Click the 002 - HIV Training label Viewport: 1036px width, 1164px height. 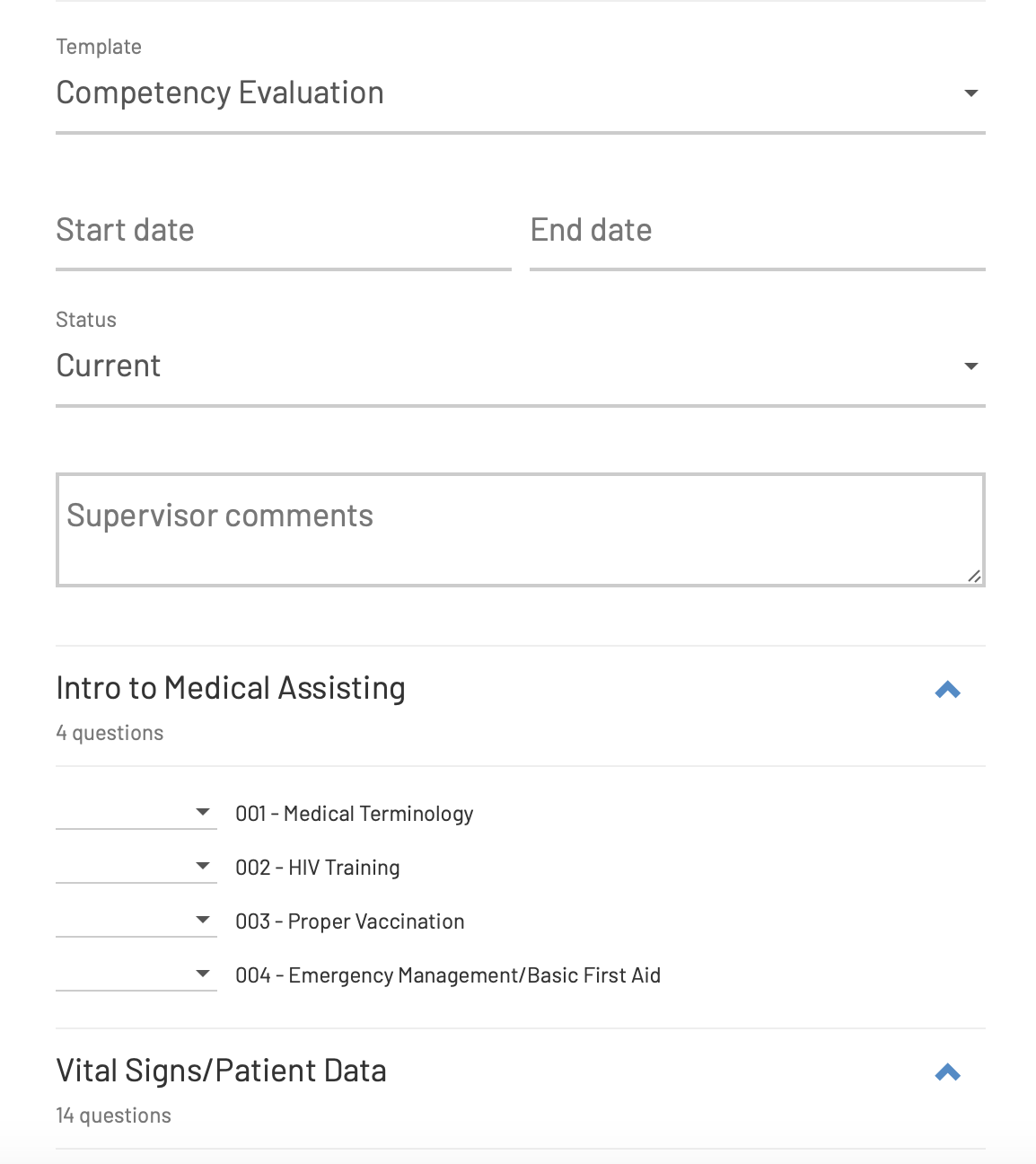pos(318,868)
